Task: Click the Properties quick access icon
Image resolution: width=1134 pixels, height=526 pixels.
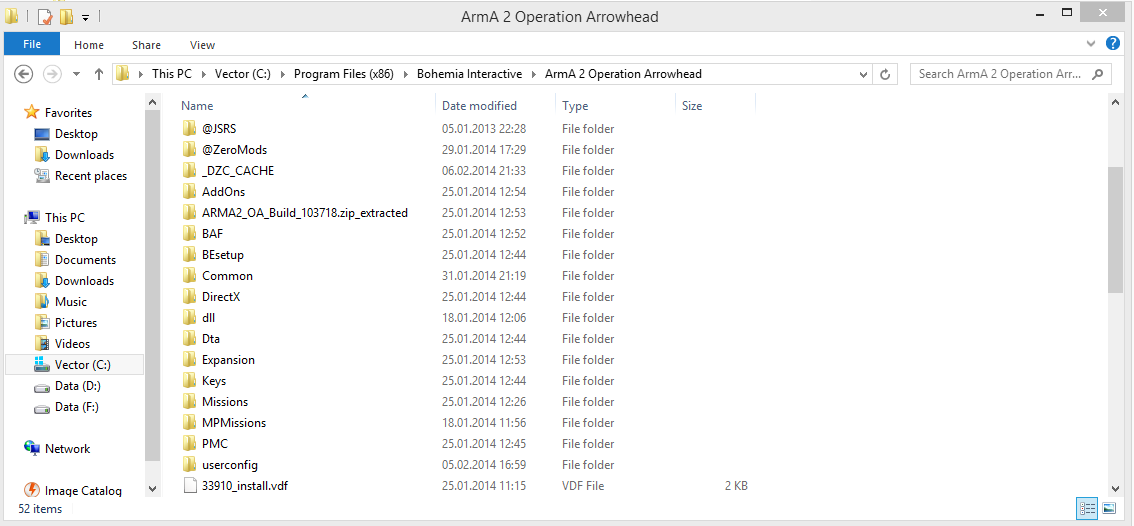Action: (45, 17)
